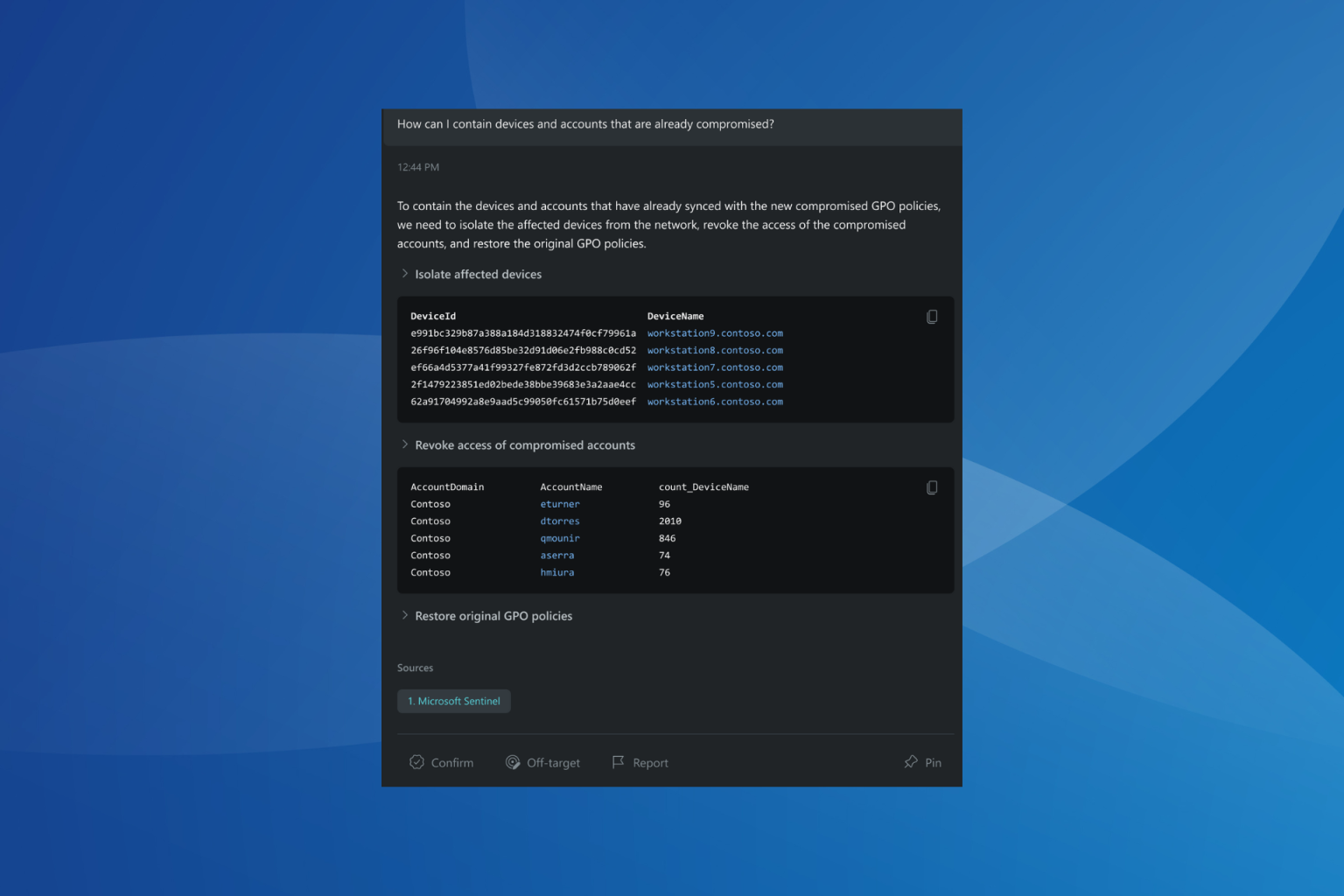1344x896 pixels.
Task: Expand Restore original GPO policies section
Action: tap(486, 616)
